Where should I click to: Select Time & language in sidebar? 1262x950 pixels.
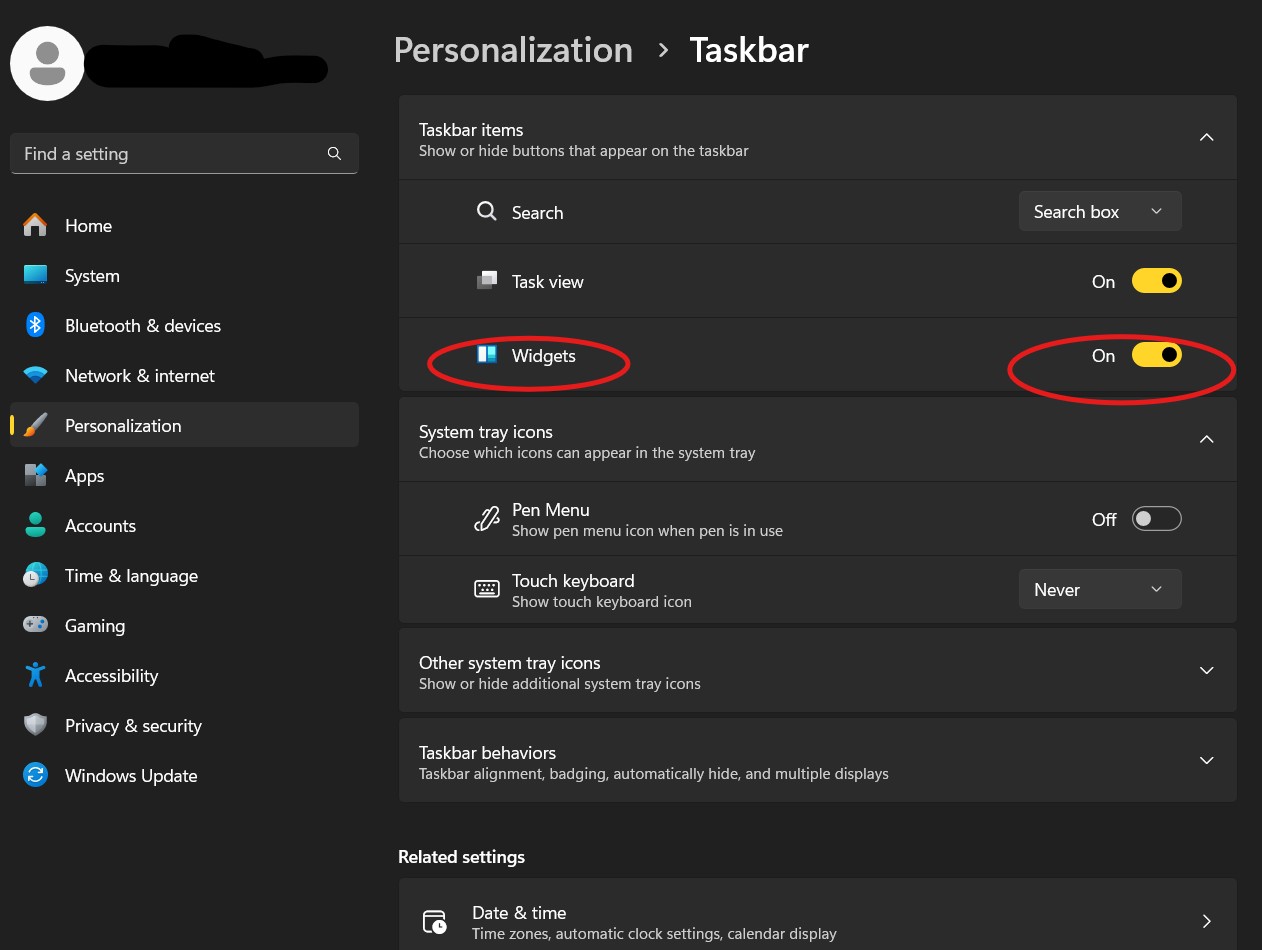131,576
